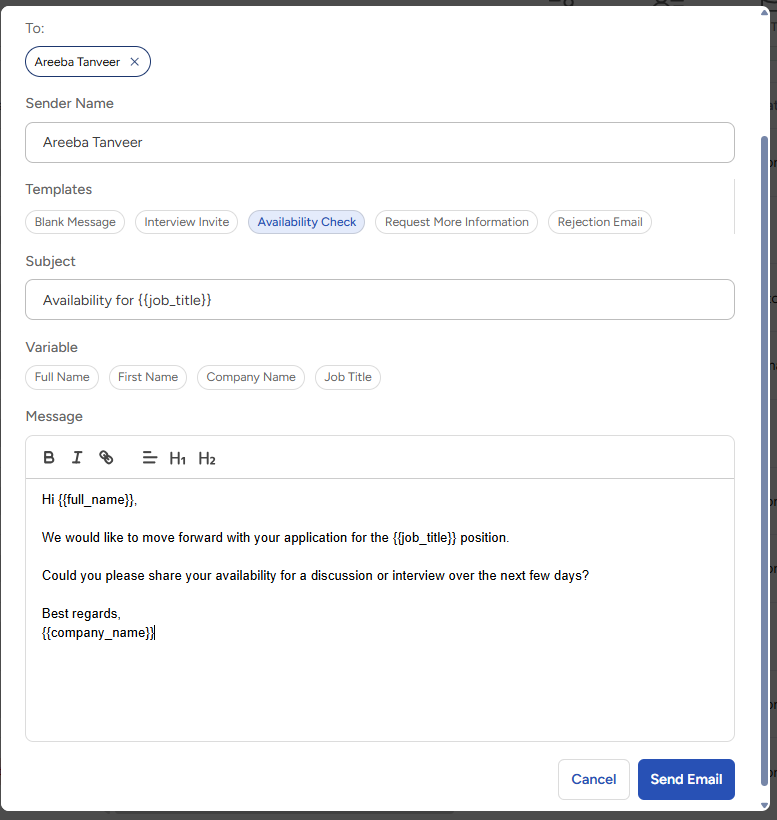The image size is (777, 820).
Task: Apply Heading 2 style
Action: 207,459
